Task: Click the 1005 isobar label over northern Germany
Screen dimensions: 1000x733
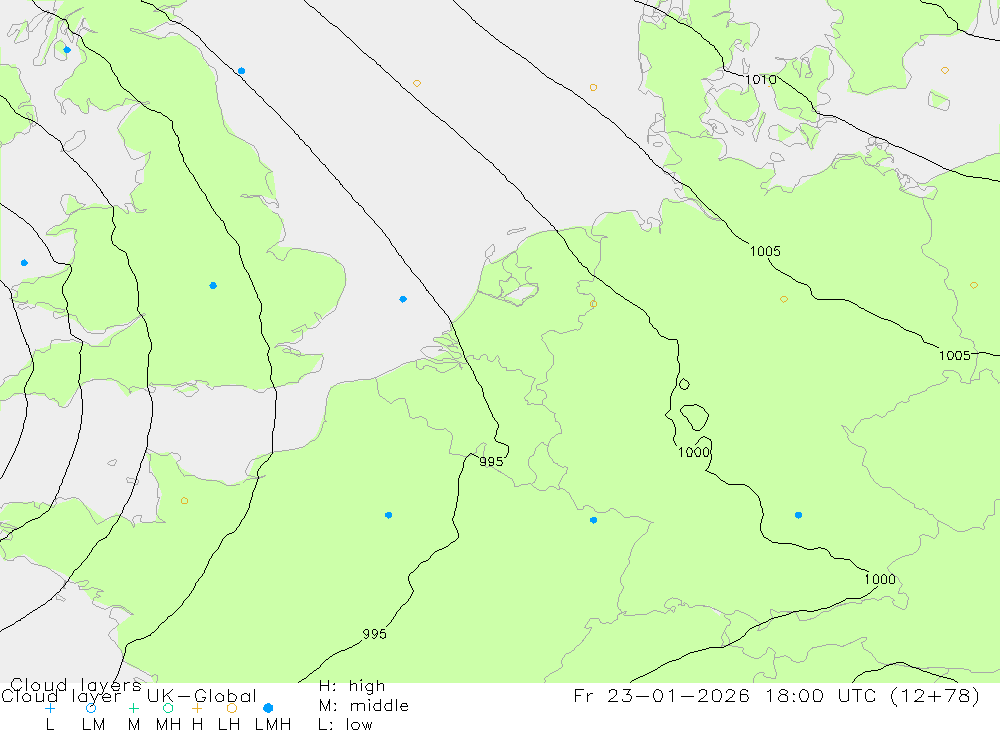Action: click(x=765, y=251)
